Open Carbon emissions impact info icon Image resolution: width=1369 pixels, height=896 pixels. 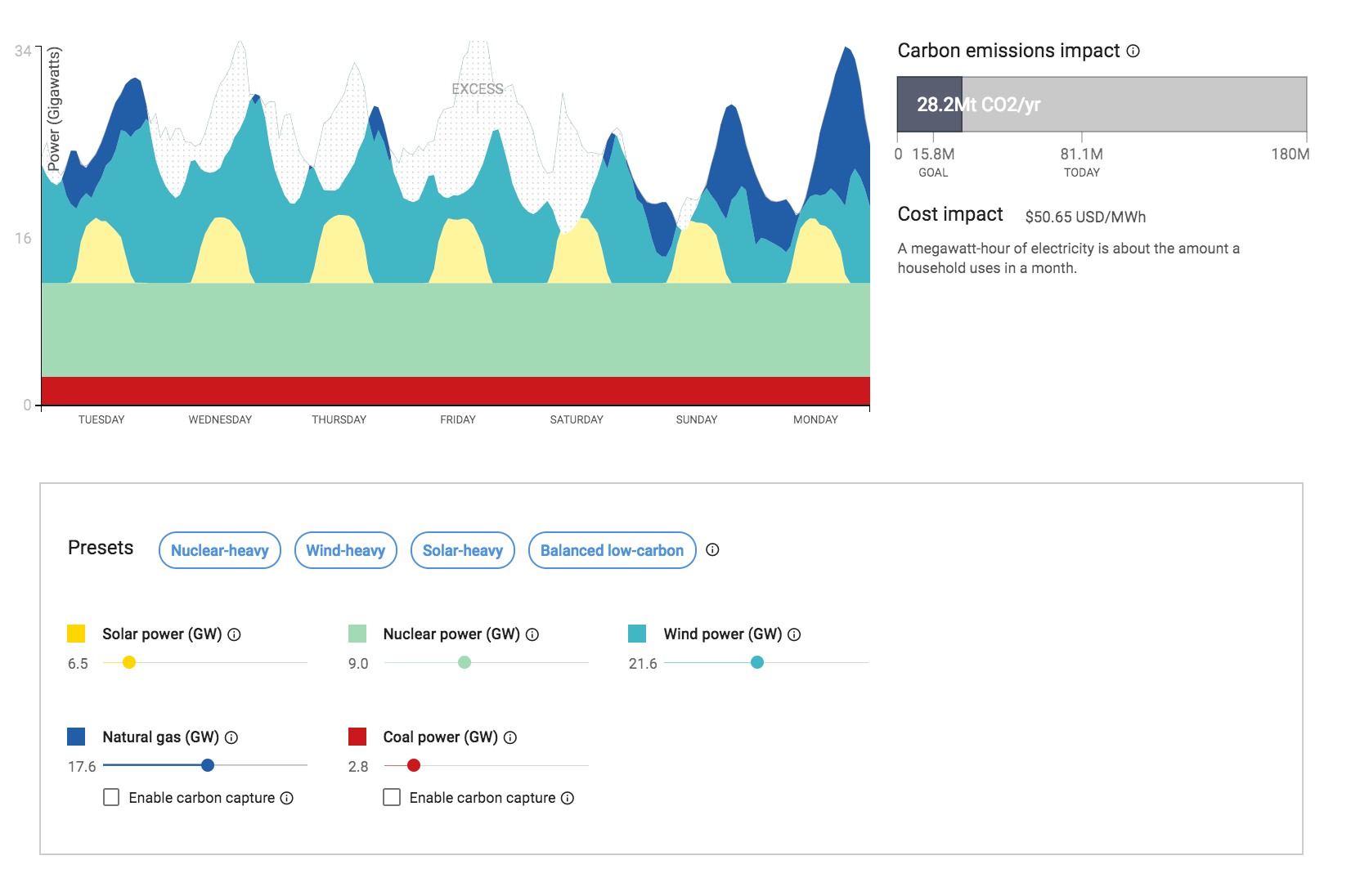coord(1133,51)
